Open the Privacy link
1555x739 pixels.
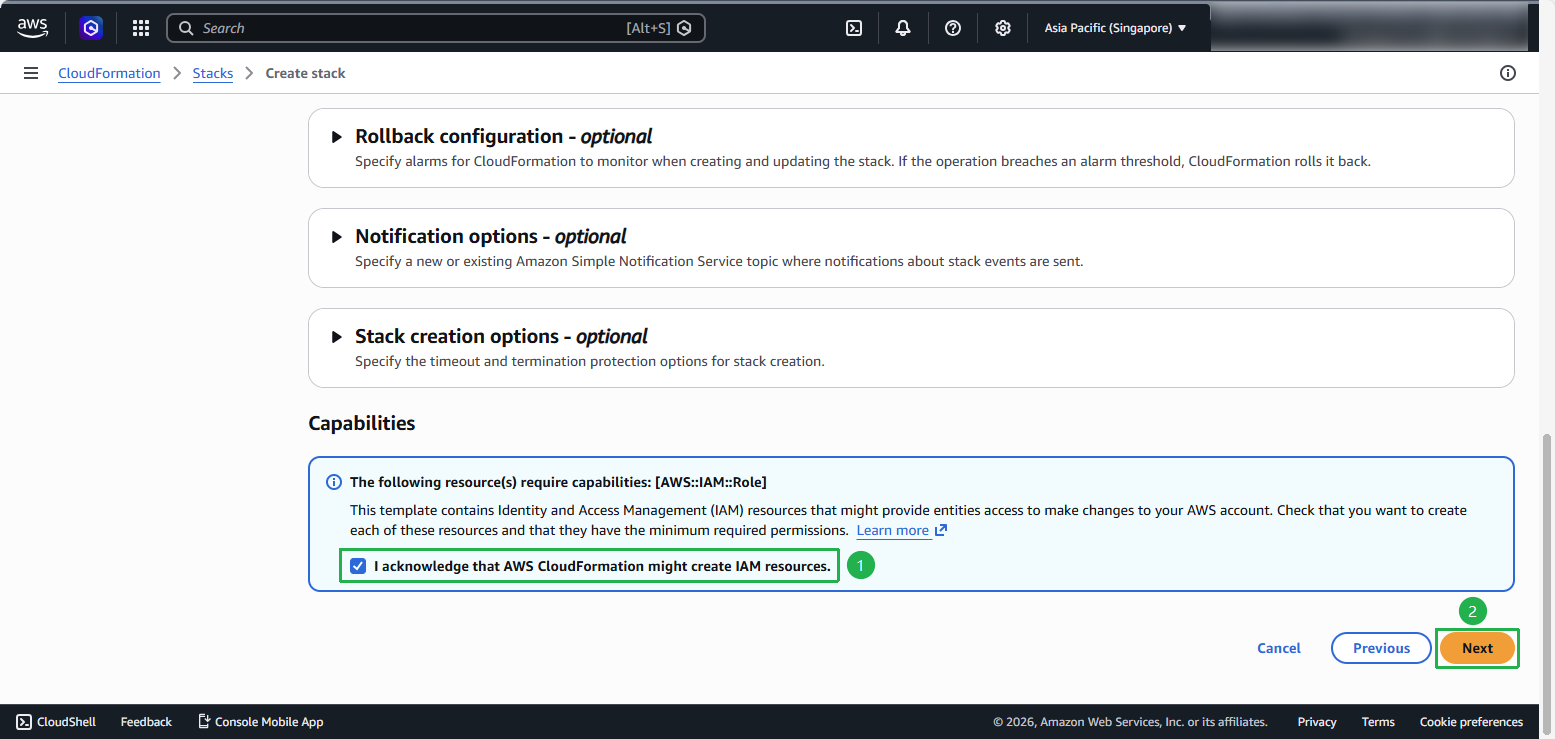click(x=1317, y=721)
